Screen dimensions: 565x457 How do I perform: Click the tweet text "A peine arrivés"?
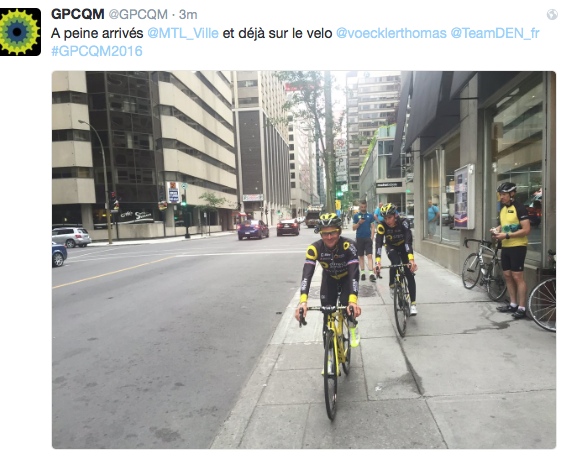[97, 33]
